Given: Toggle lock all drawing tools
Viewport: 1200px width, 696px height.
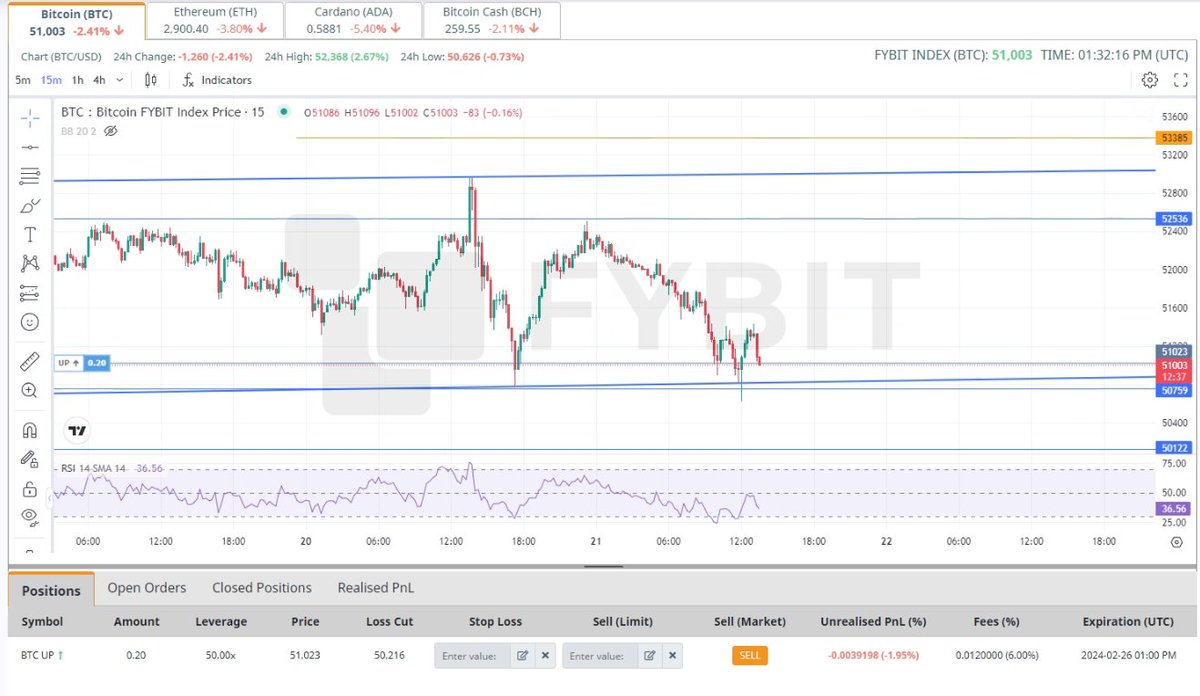Looking at the screenshot, I should tap(30, 489).
